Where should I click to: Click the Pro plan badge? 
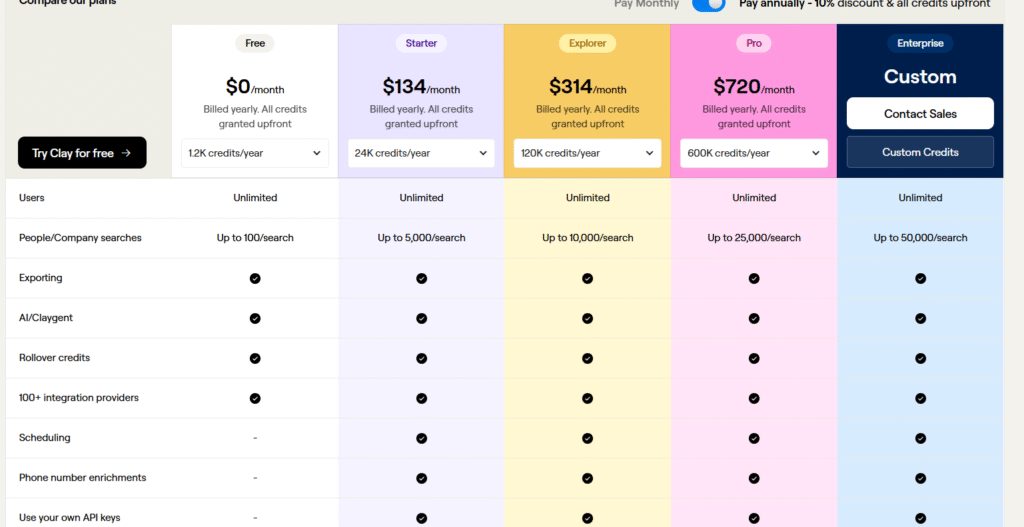tap(754, 43)
